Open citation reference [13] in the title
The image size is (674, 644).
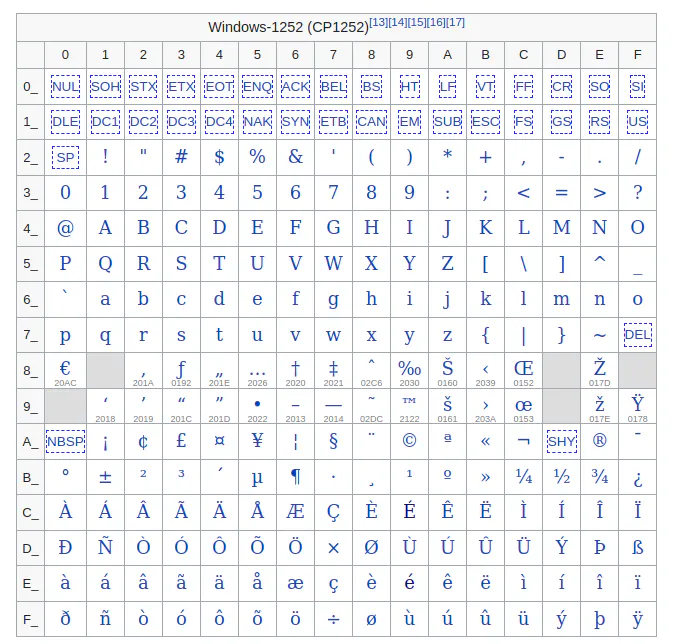379,22
